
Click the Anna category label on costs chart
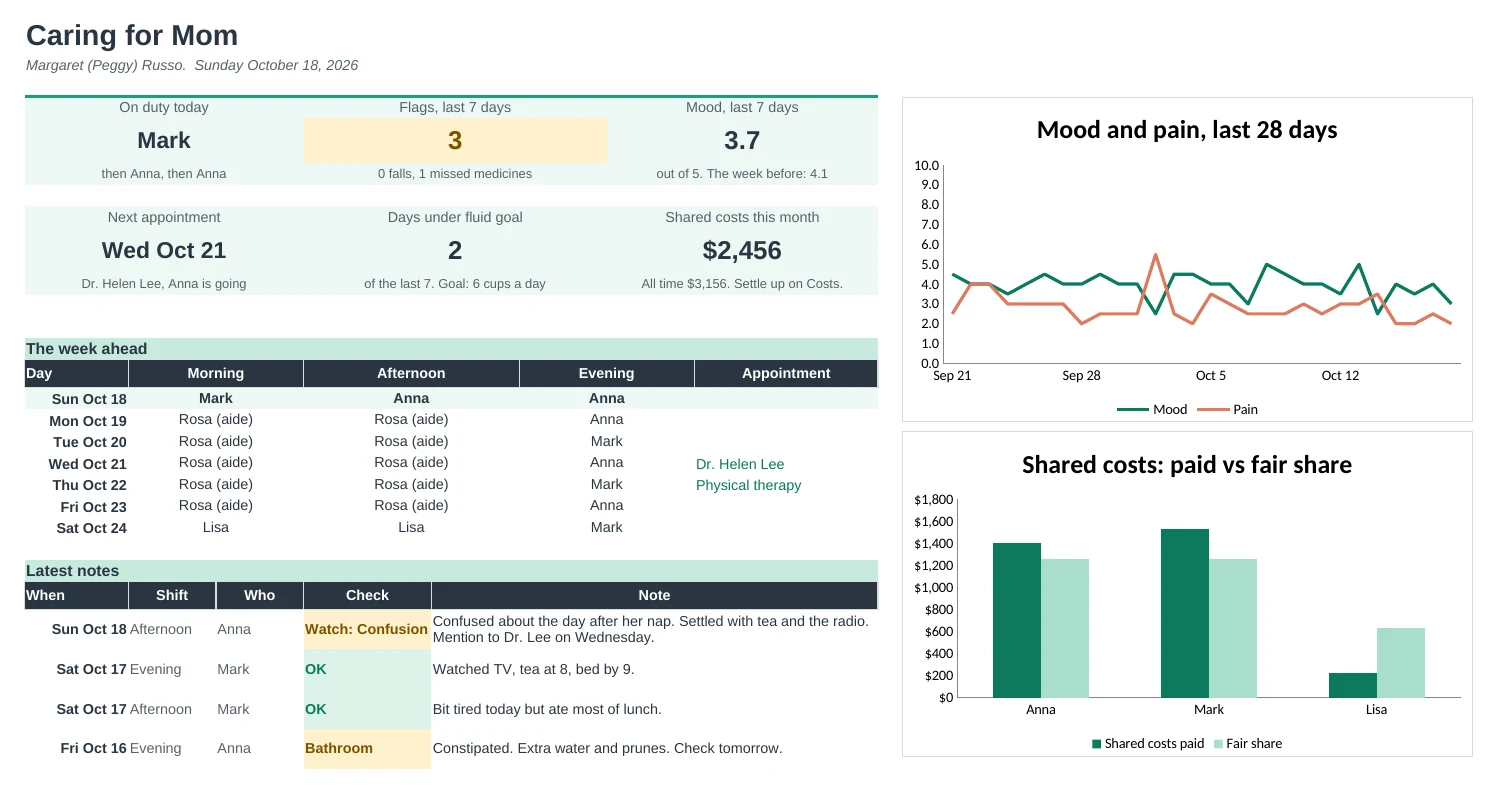pyautogui.click(x=1041, y=710)
